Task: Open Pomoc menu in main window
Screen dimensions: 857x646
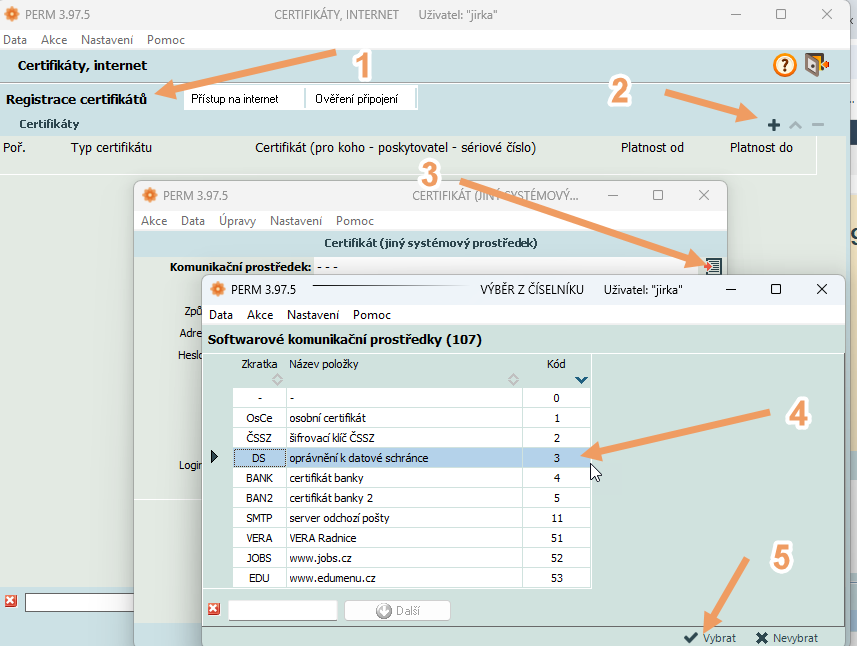Action: [x=166, y=40]
